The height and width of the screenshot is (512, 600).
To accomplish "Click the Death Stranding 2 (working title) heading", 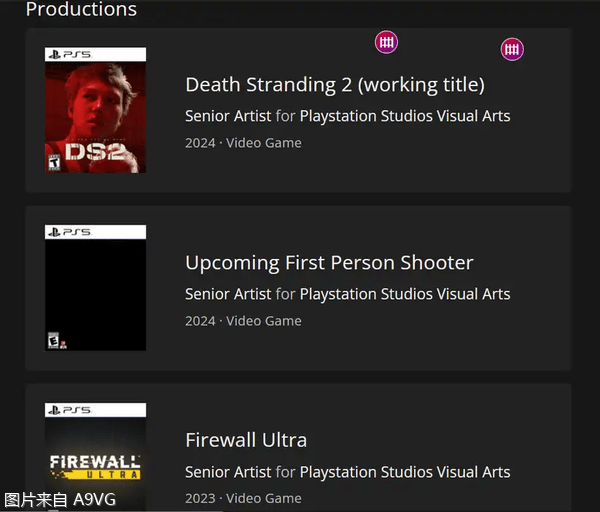I will coord(335,85).
